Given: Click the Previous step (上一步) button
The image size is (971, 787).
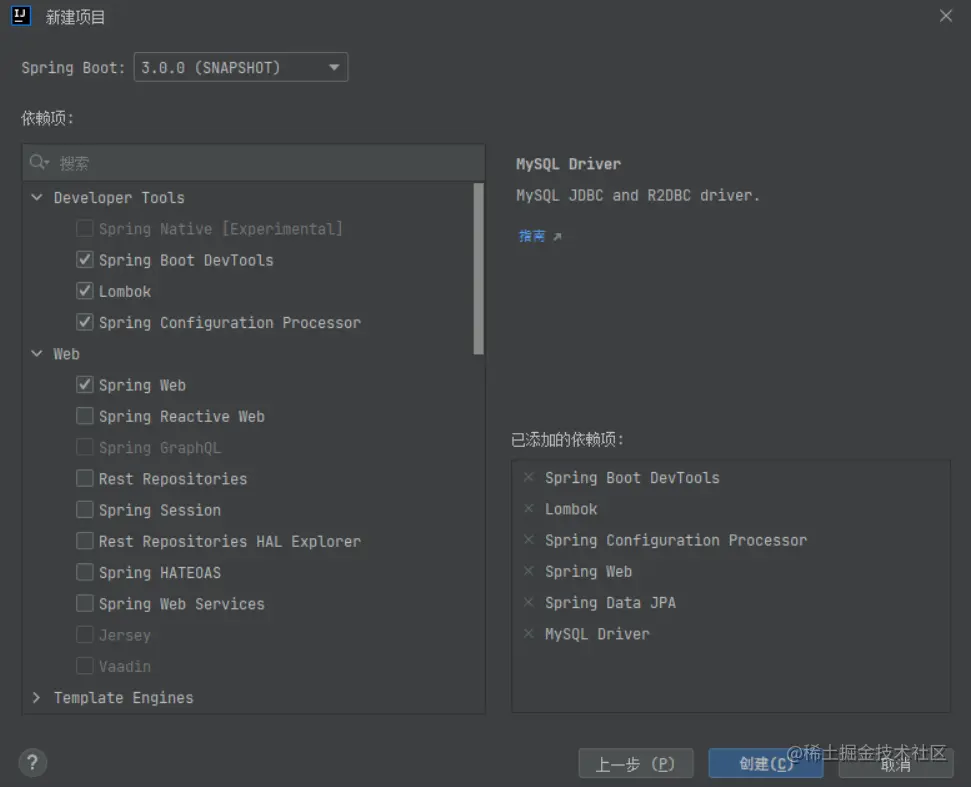Looking at the screenshot, I should point(635,763).
